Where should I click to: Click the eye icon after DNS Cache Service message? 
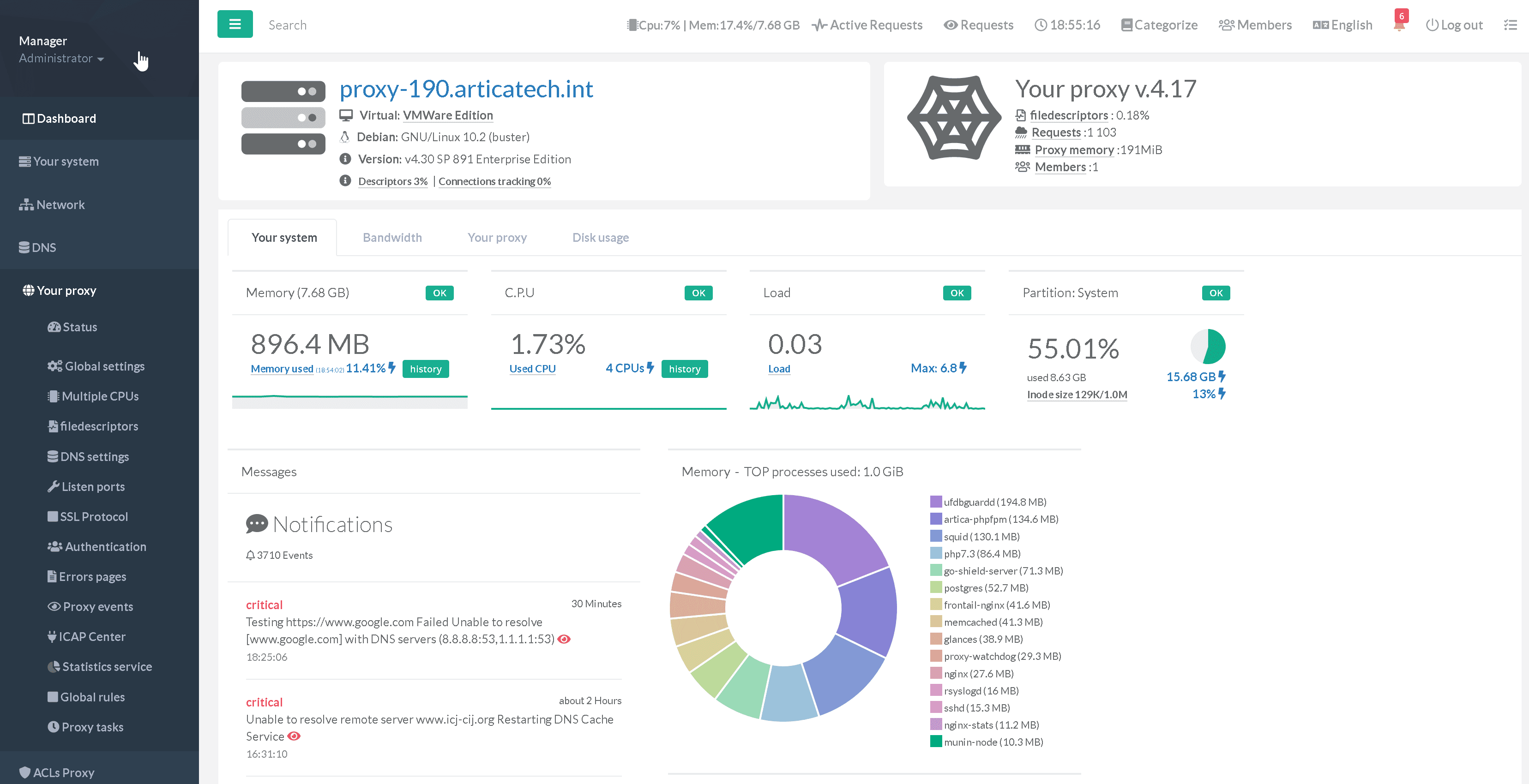click(x=294, y=736)
